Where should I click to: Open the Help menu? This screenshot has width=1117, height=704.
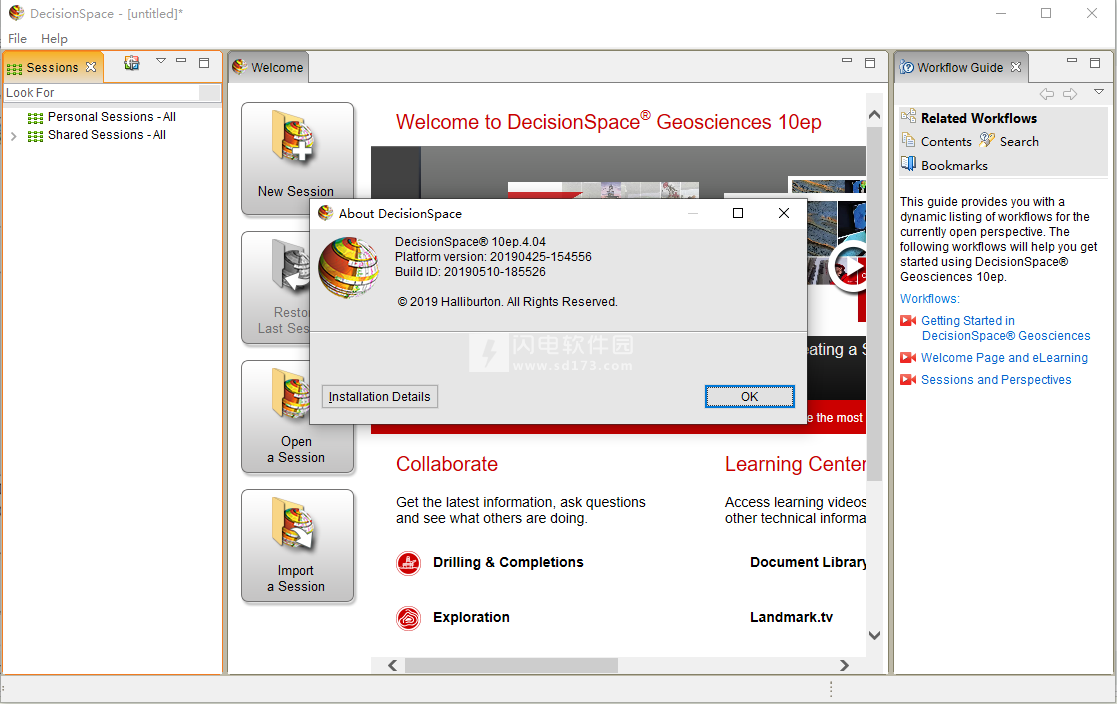54,38
